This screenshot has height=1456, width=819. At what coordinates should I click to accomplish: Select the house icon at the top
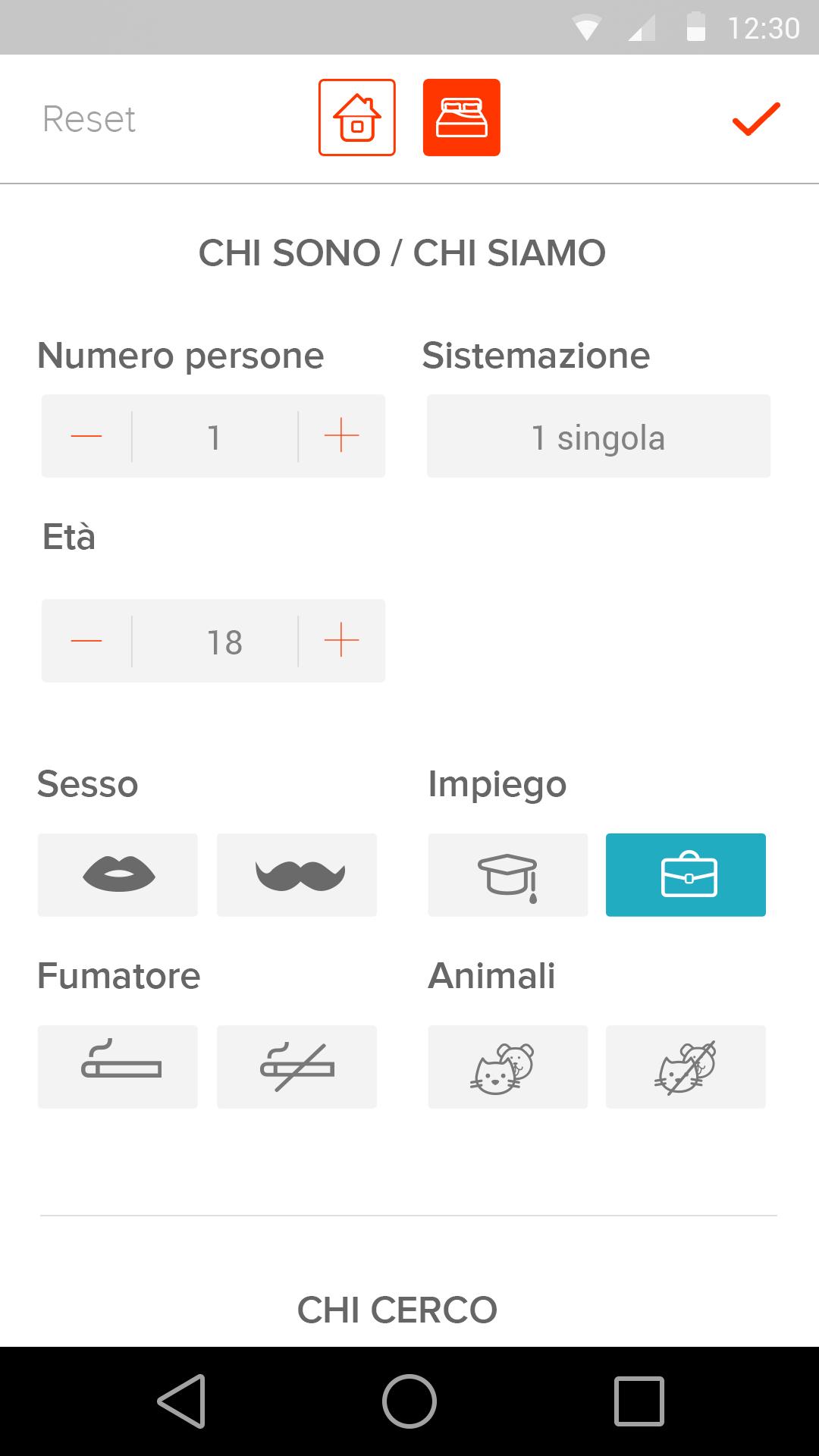point(356,118)
